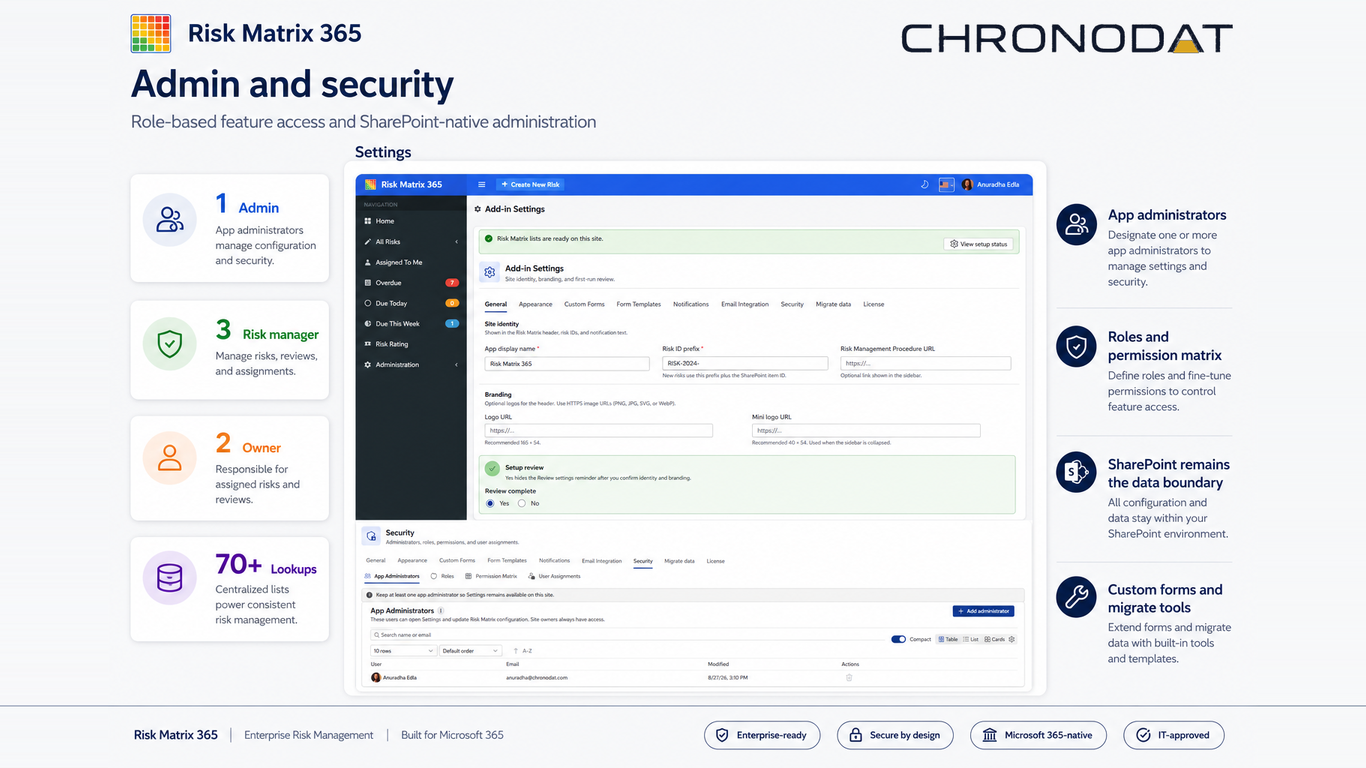Click the anuradha@chronodat.com email cell
This screenshot has width=1366, height=768.
click(536, 678)
